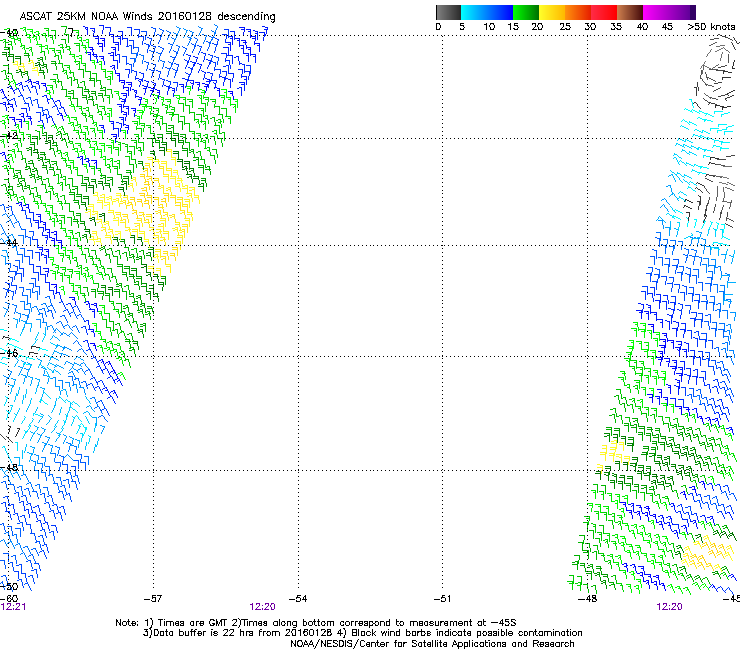Screen dimensions: 740x650
Task: Click the green 15-20 knots legend swatch
Action: [x=526, y=12]
